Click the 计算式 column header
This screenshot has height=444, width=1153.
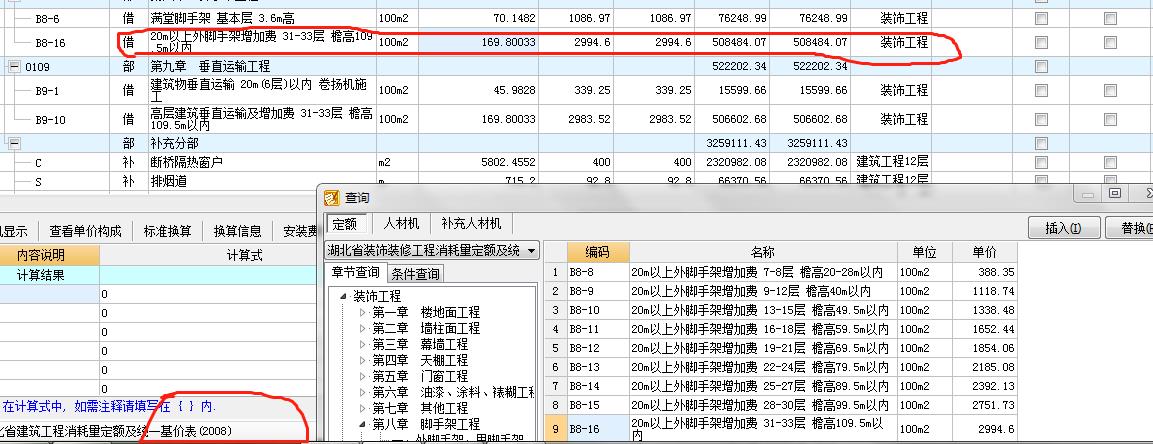click(245, 255)
